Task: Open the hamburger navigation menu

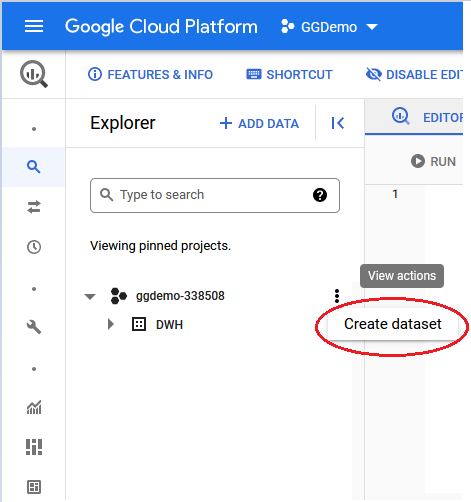Action: coord(34,26)
